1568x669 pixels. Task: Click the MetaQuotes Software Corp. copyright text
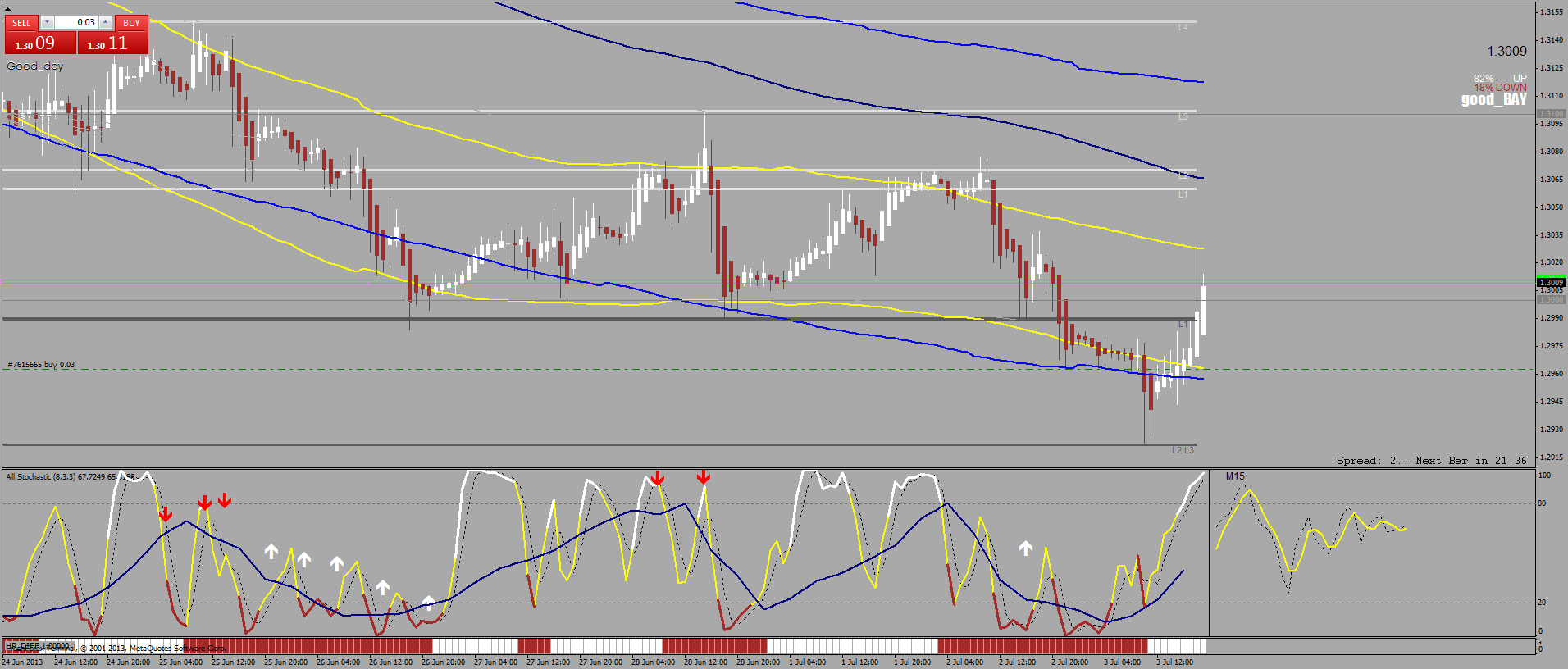tap(177, 649)
